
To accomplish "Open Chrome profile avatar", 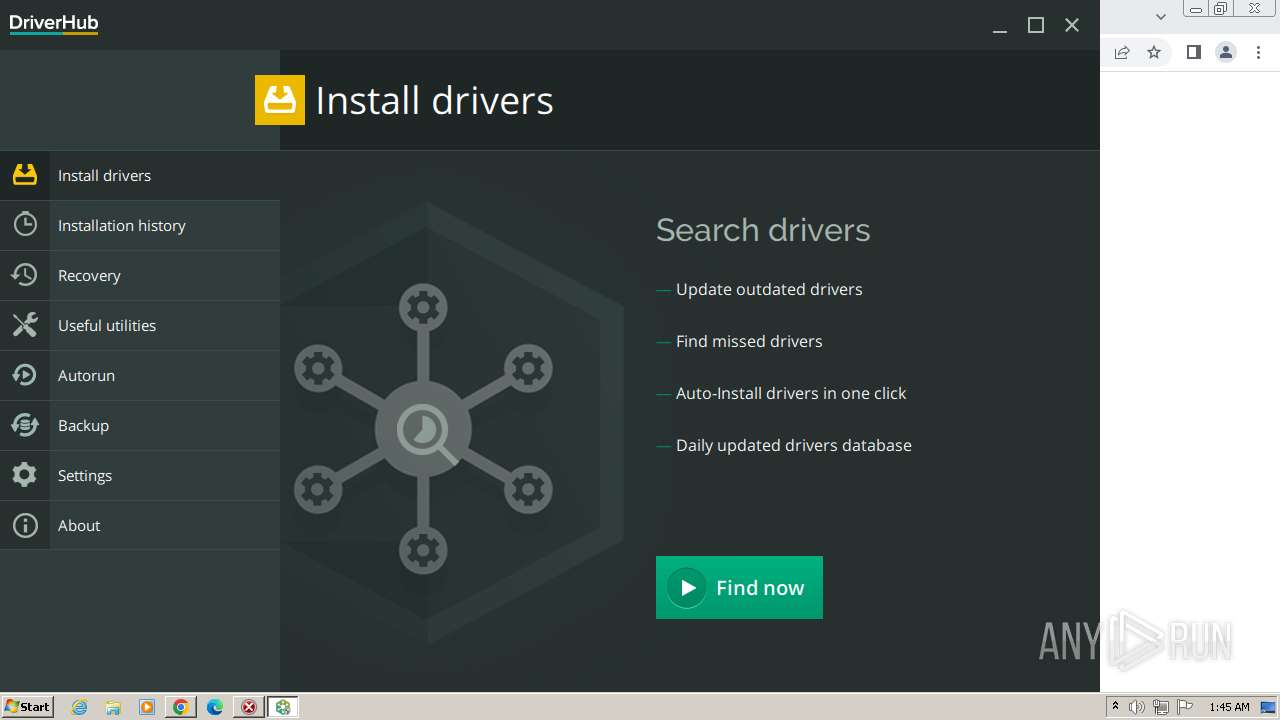I will (1226, 52).
